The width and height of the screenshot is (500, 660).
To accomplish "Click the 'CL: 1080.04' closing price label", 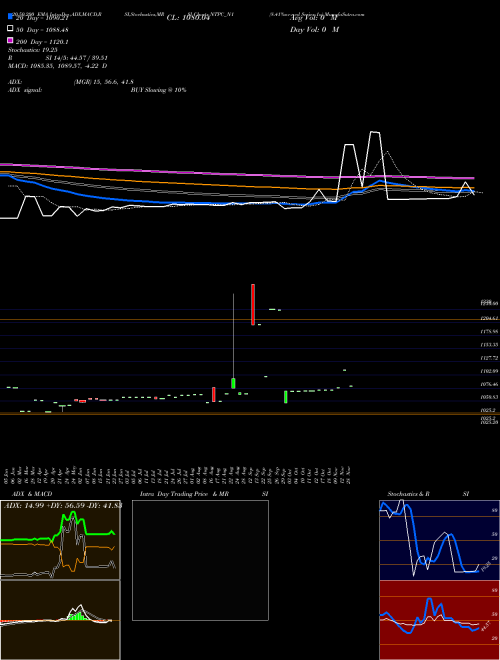I will click(x=188, y=18).
